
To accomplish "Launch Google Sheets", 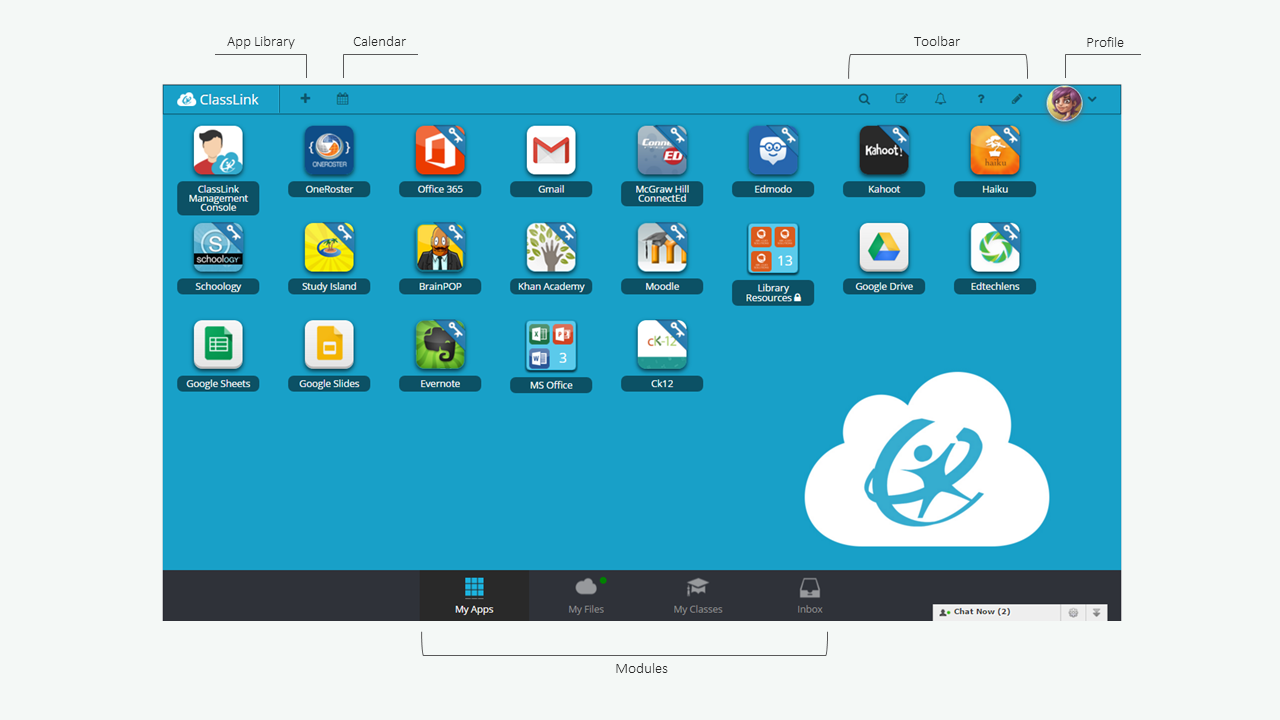I will click(218, 345).
